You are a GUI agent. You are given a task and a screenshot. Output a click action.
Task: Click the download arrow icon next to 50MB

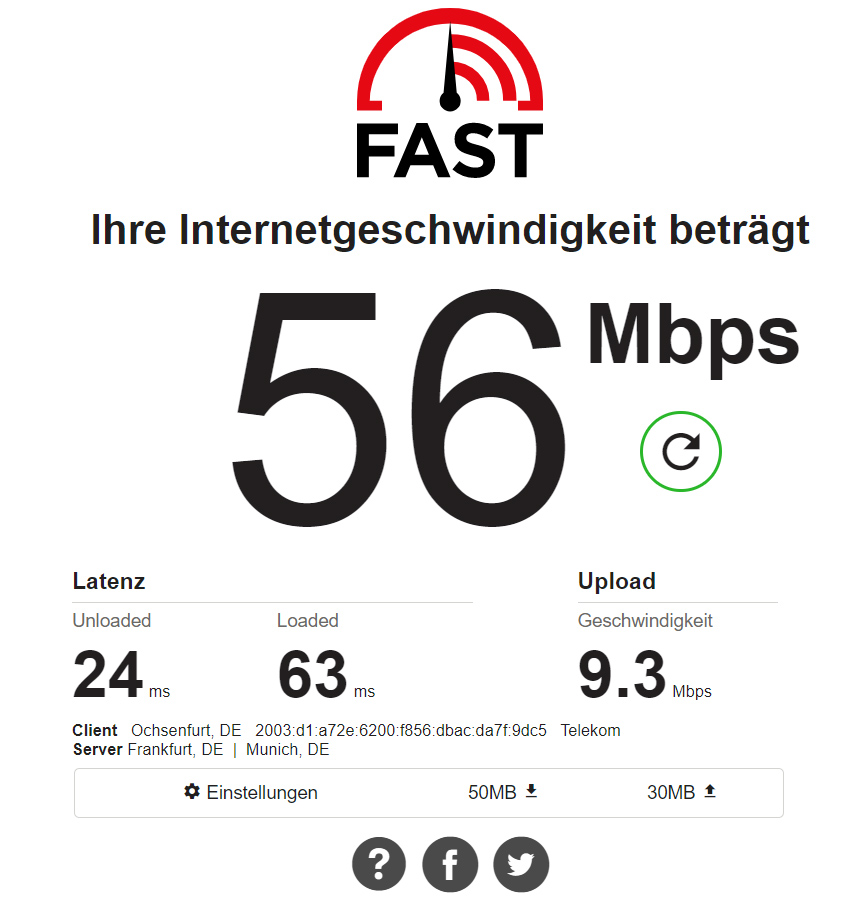click(532, 791)
